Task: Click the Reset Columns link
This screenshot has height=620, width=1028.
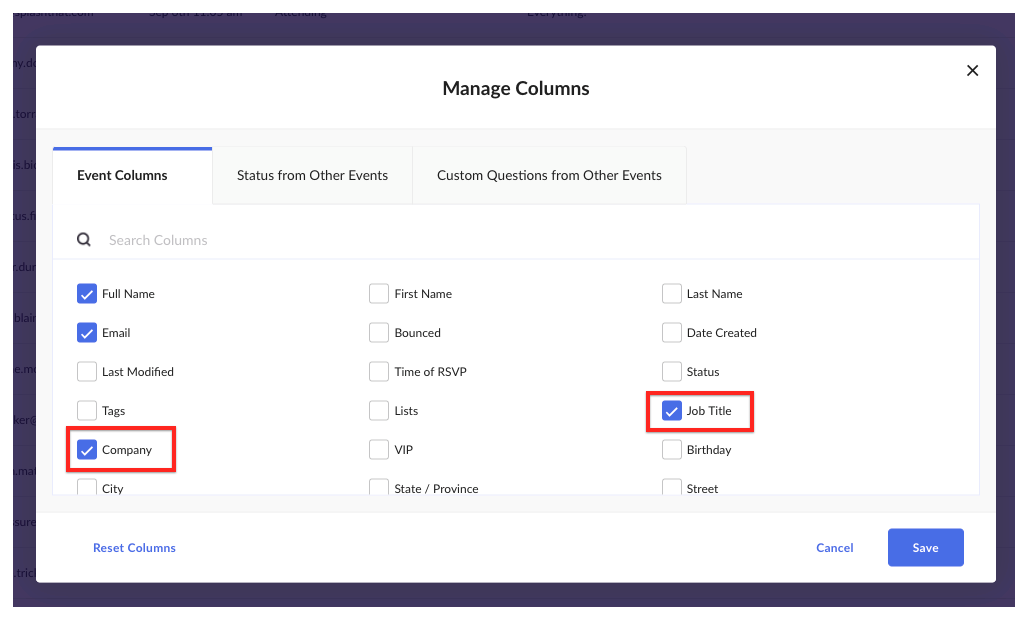Action: (x=134, y=548)
